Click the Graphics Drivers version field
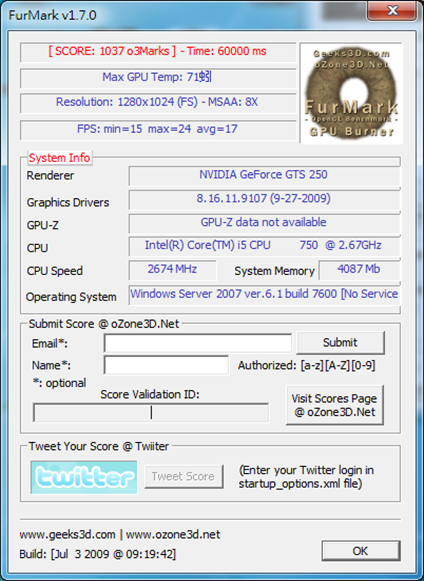Screen dimensions: 424x581 point(264,200)
